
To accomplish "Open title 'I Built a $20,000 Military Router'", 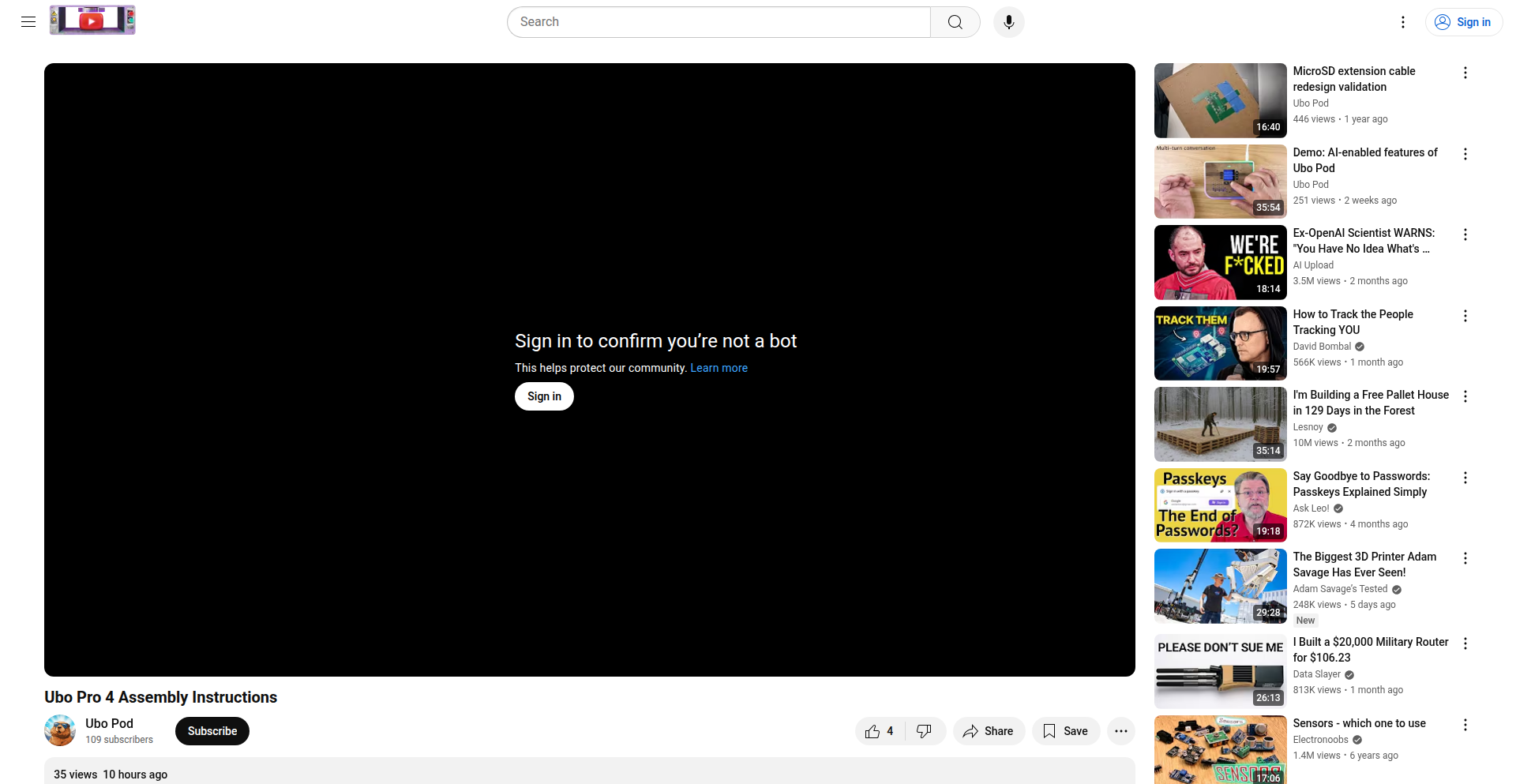I will click(1371, 650).
